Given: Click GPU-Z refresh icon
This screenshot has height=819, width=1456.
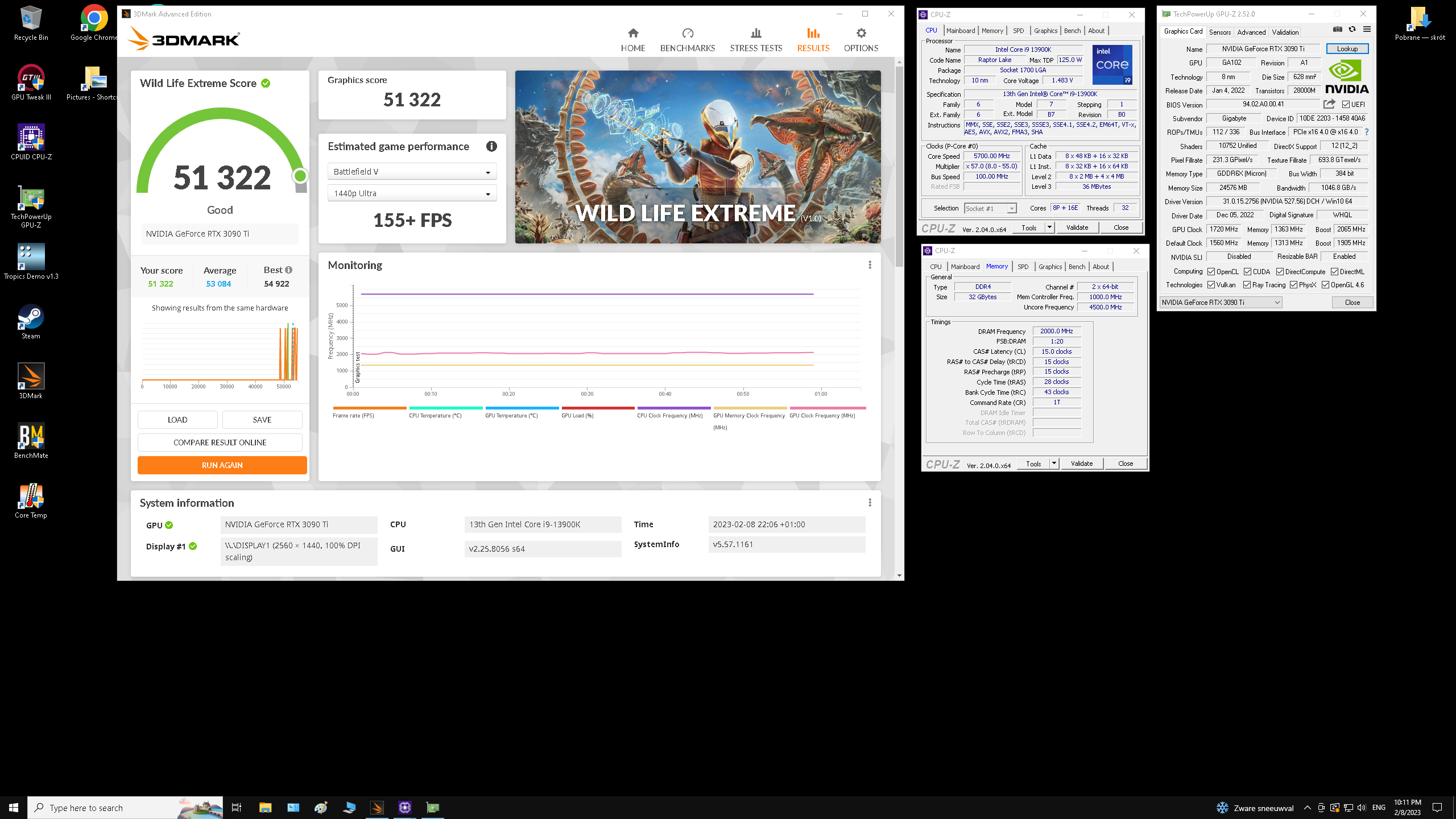Looking at the screenshot, I should 1352,30.
